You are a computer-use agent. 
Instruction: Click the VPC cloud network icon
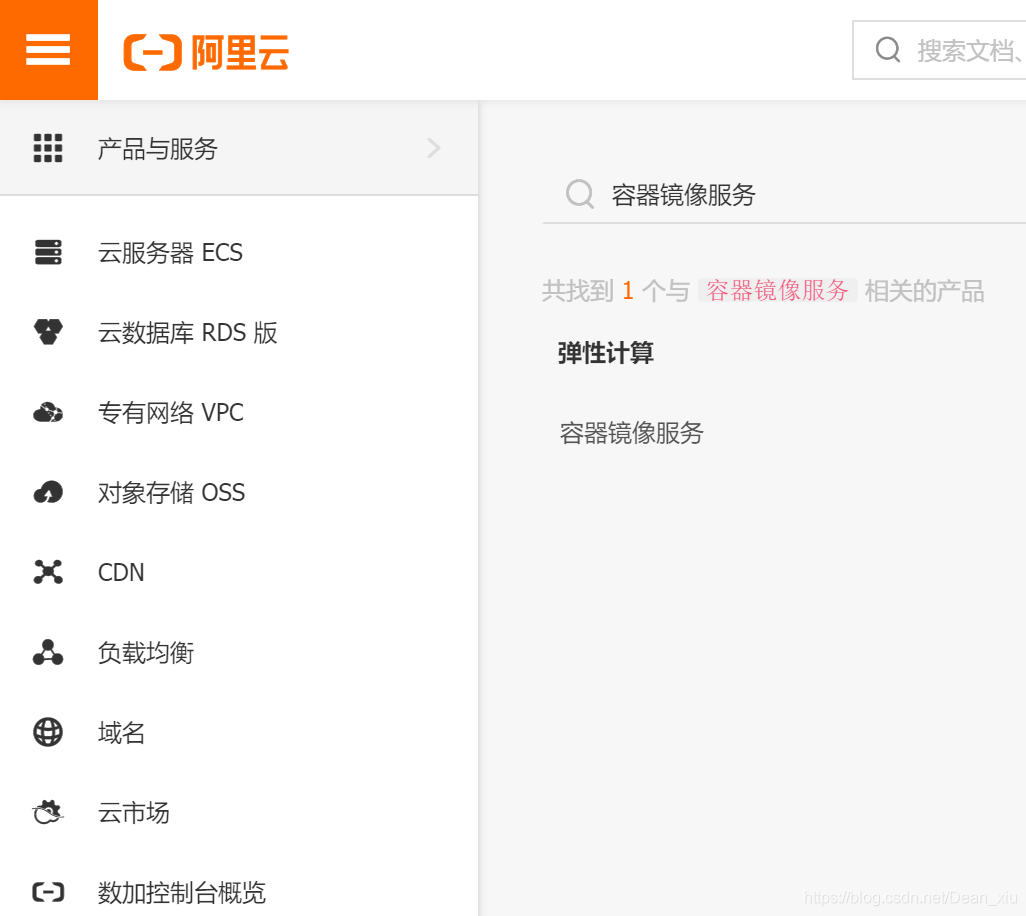click(48, 412)
